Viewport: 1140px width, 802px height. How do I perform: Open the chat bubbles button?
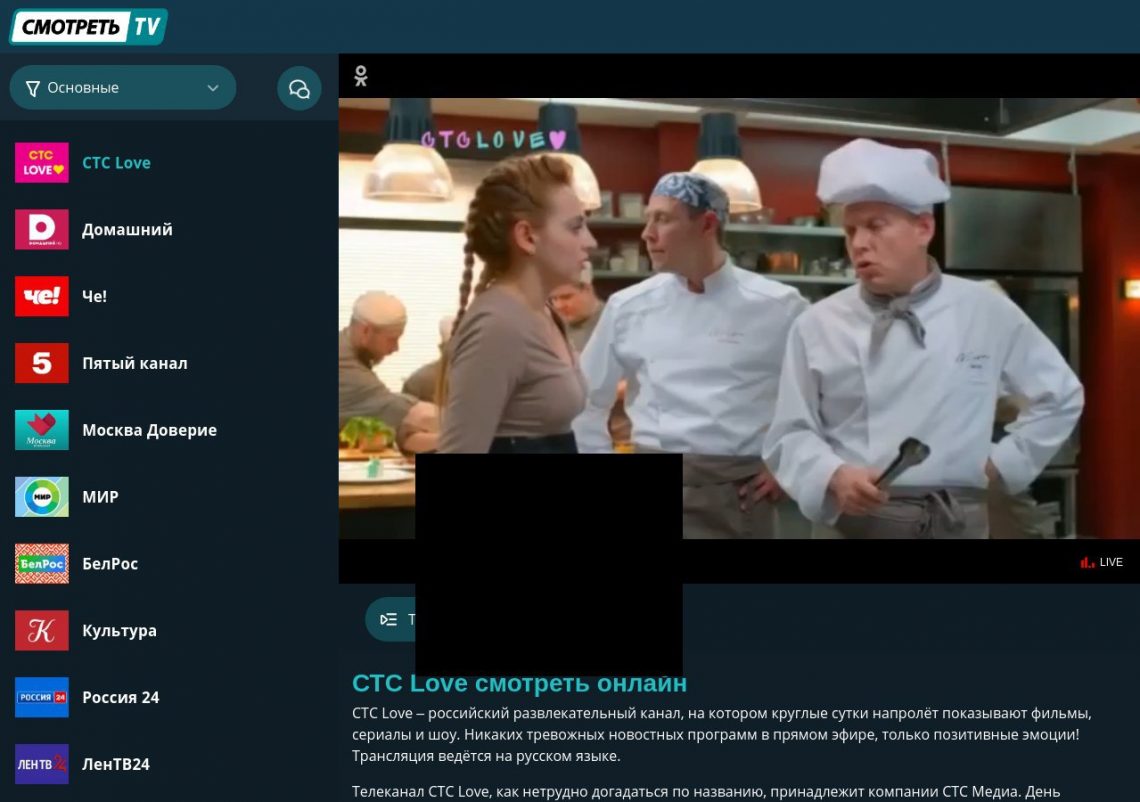[x=299, y=89]
